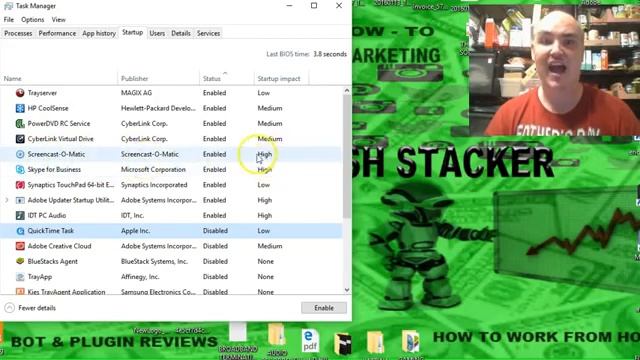Select the Synaptics TouchPad 64-bit row name
The width and height of the screenshot is (640, 360).
pos(71,185)
